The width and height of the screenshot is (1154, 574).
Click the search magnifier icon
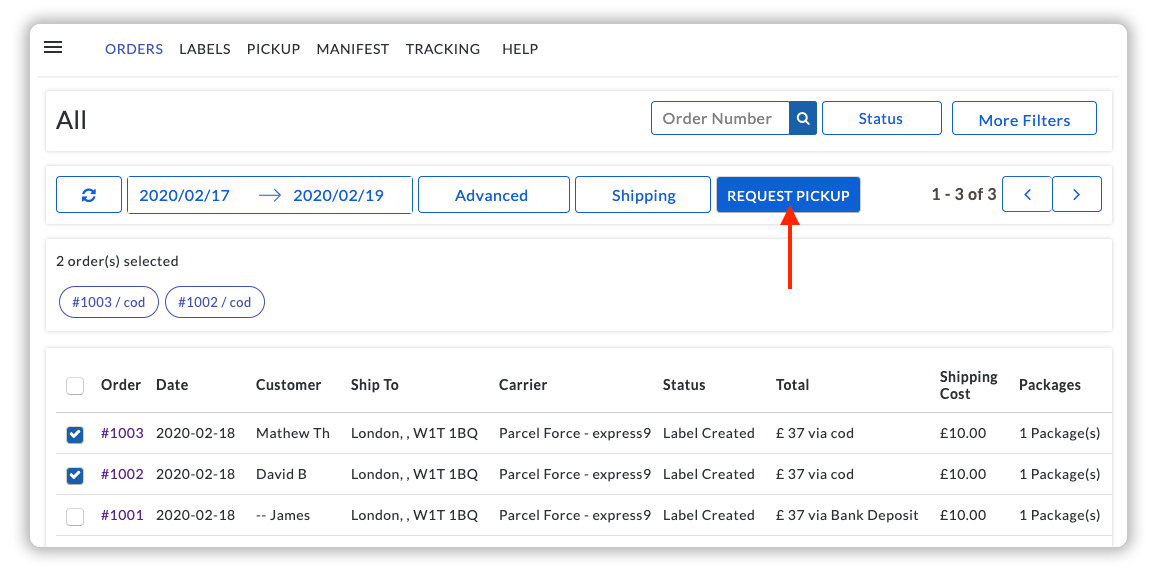click(804, 118)
